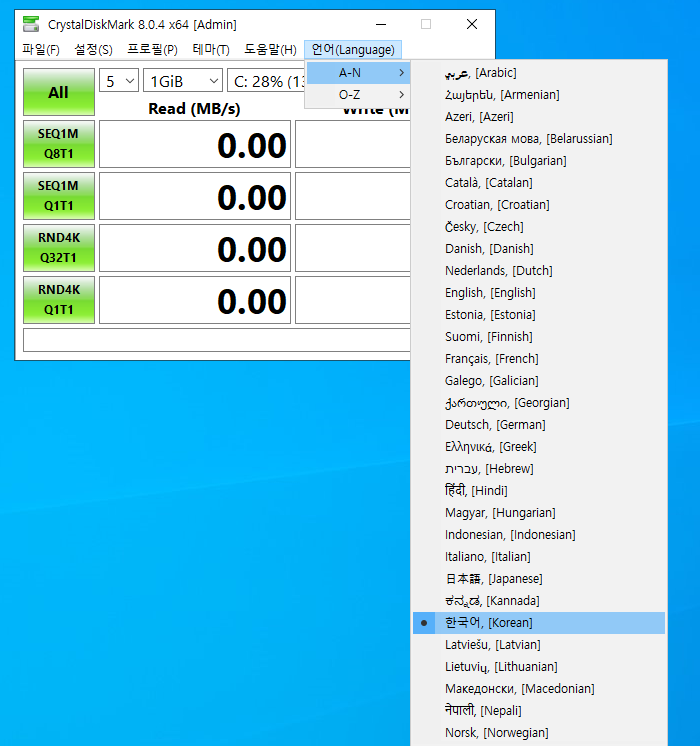Select Indonesian language
This screenshot has width=700, height=746.
pyautogui.click(x=539, y=534)
